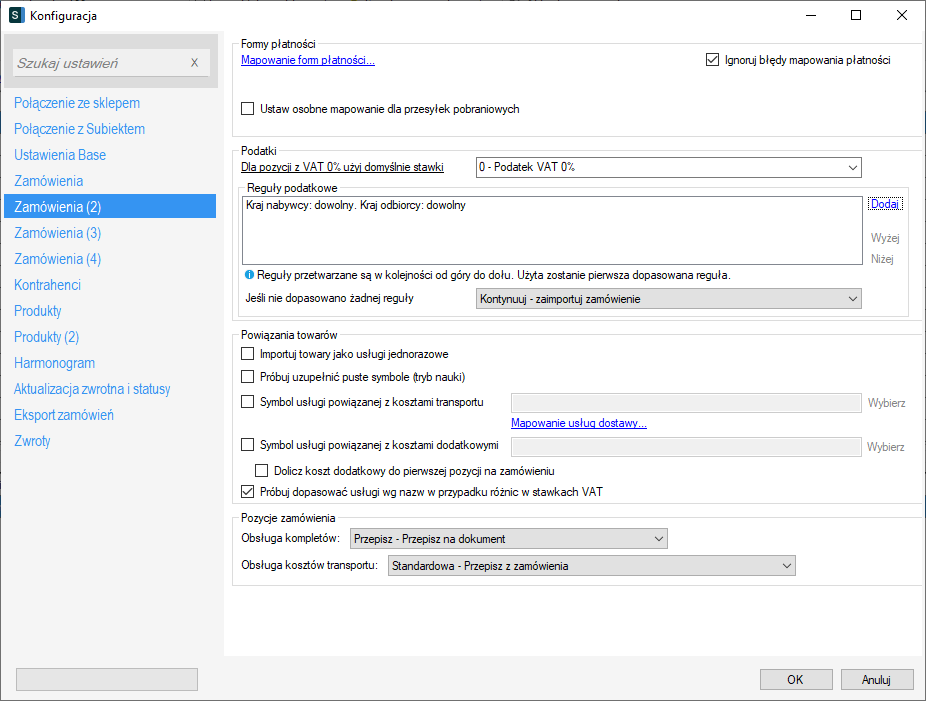The image size is (926, 701).
Task: Enable Importuj towary jako usługi jednorazowe
Action: pyautogui.click(x=249, y=354)
